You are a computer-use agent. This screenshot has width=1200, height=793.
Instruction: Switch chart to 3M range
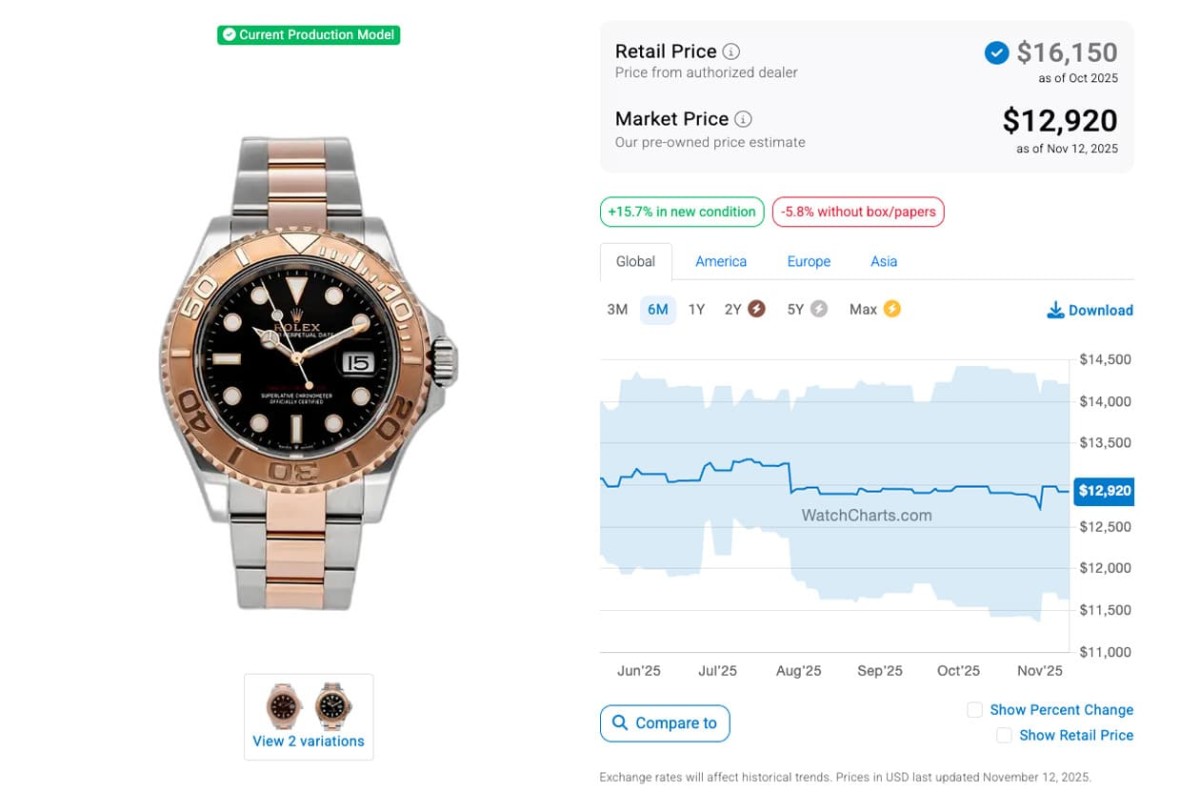pyautogui.click(x=617, y=310)
